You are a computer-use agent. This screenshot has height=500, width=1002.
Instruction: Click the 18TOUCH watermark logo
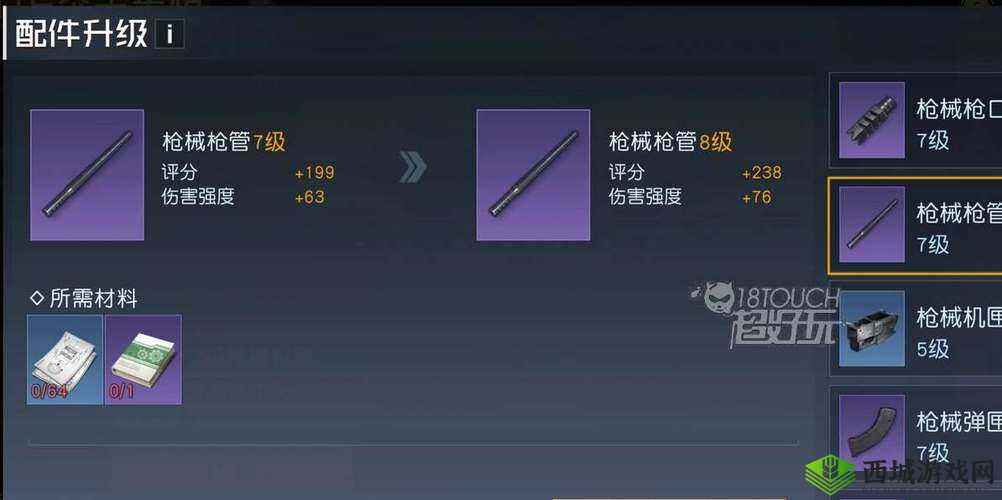click(x=764, y=315)
